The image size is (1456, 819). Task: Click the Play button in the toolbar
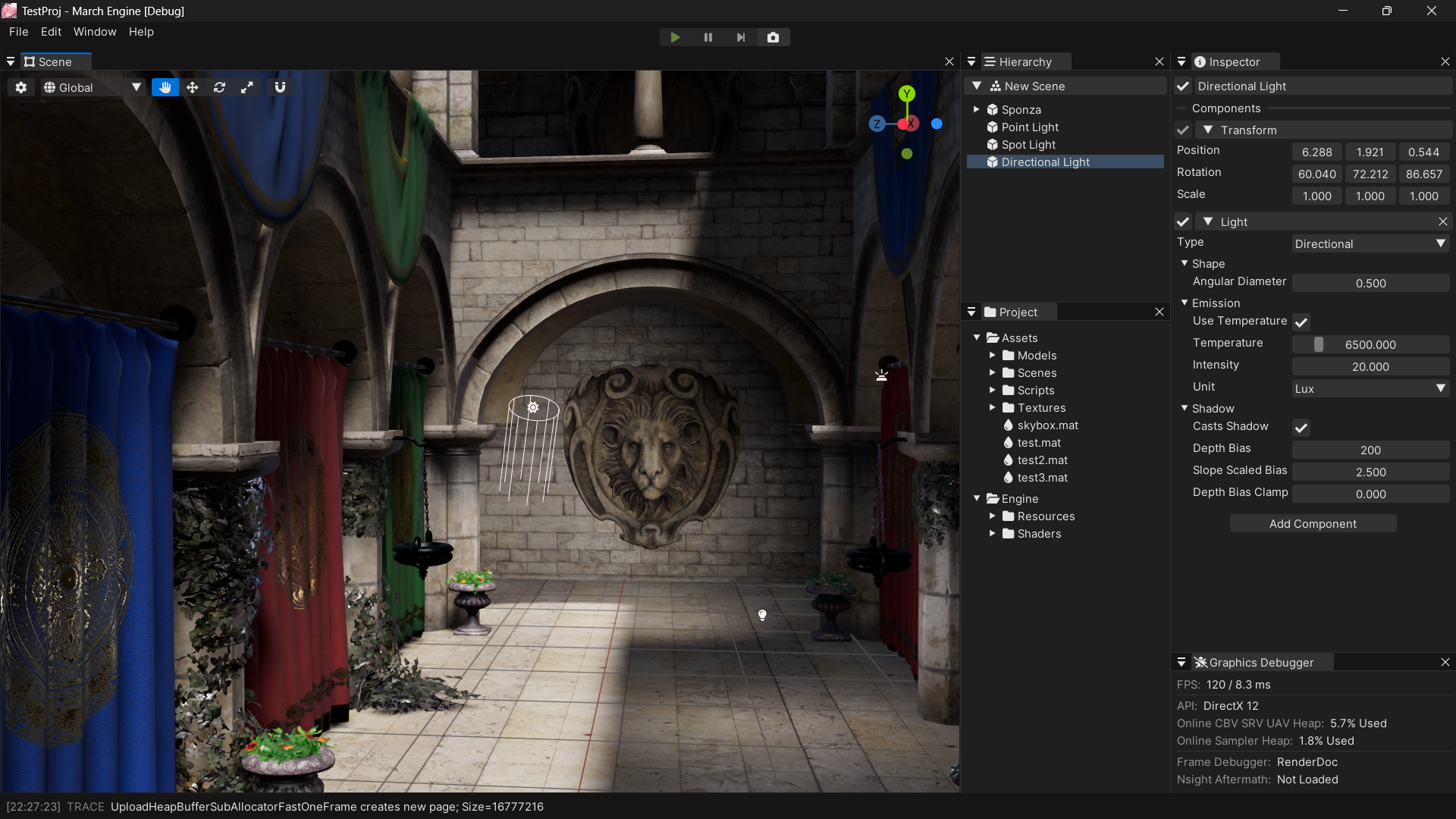tap(675, 37)
